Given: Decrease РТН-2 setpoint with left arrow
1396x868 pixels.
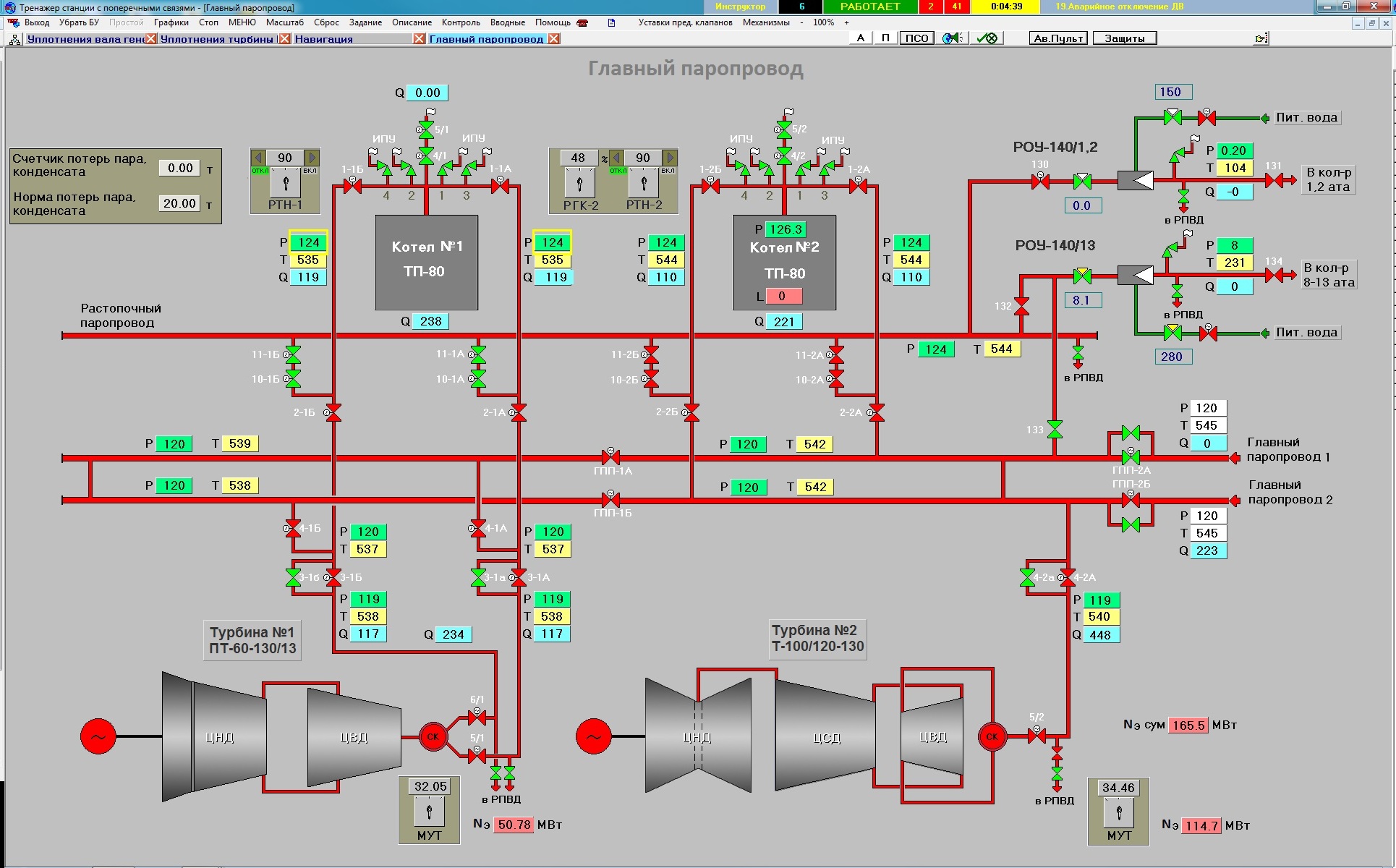Looking at the screenshot, I should tap(616, 158).
